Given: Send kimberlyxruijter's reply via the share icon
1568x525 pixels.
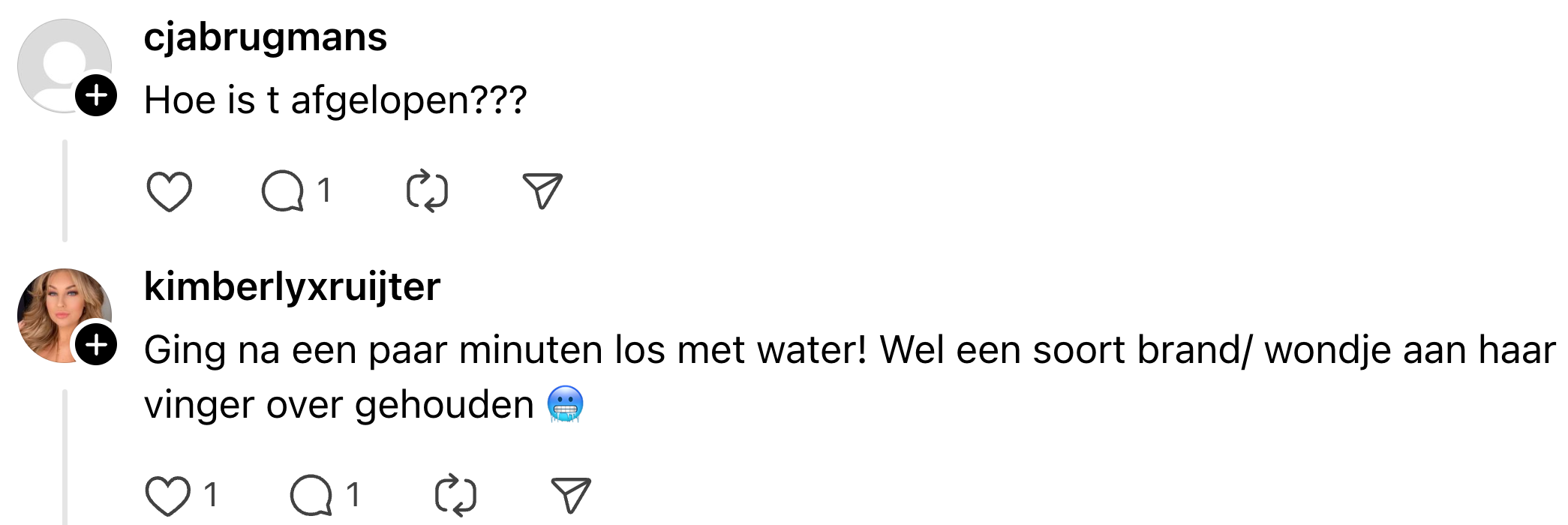Looking at the screenshot, I should [570, 496].
